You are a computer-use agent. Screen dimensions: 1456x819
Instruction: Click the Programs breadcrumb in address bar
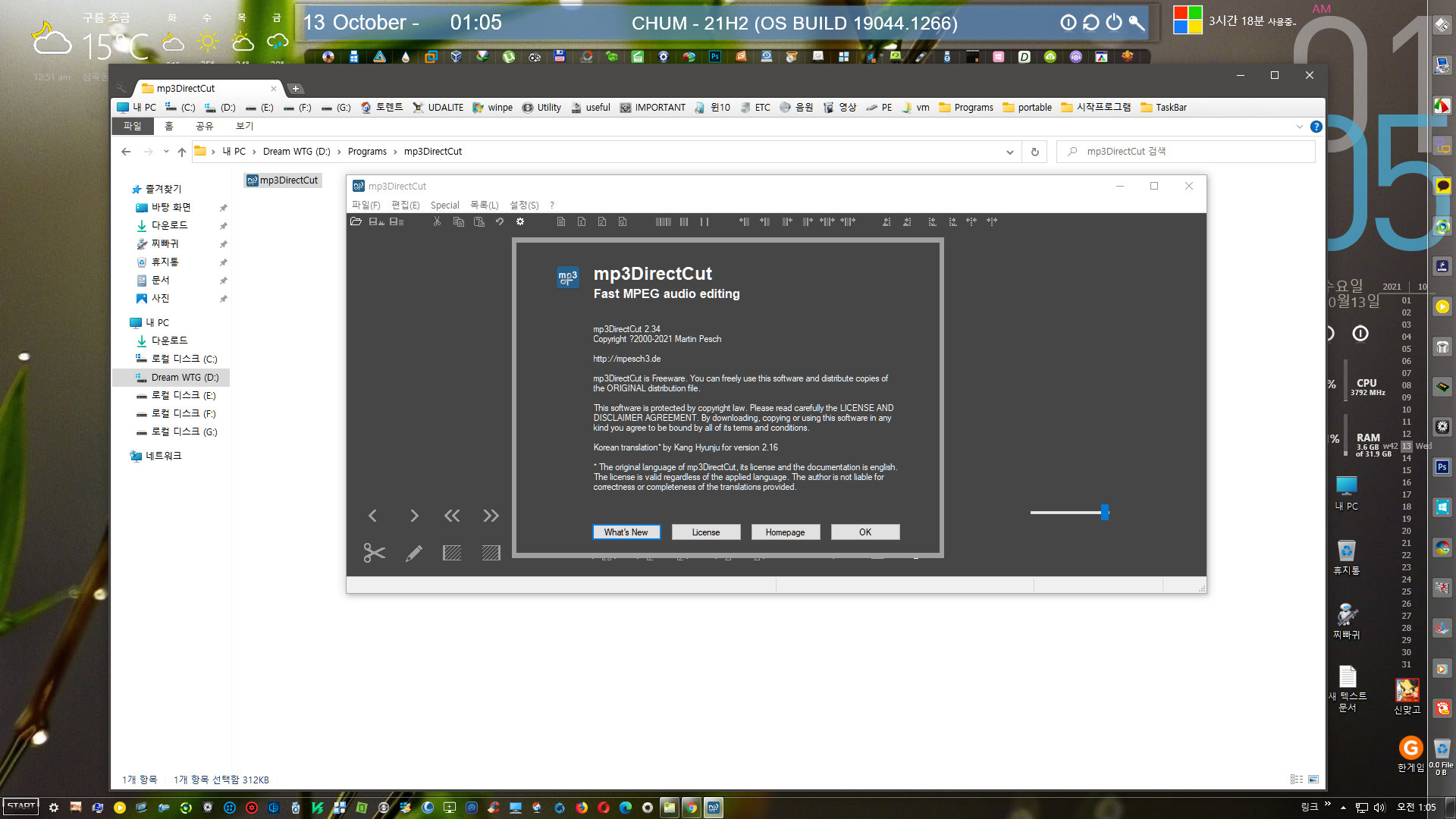pos(367,152)
